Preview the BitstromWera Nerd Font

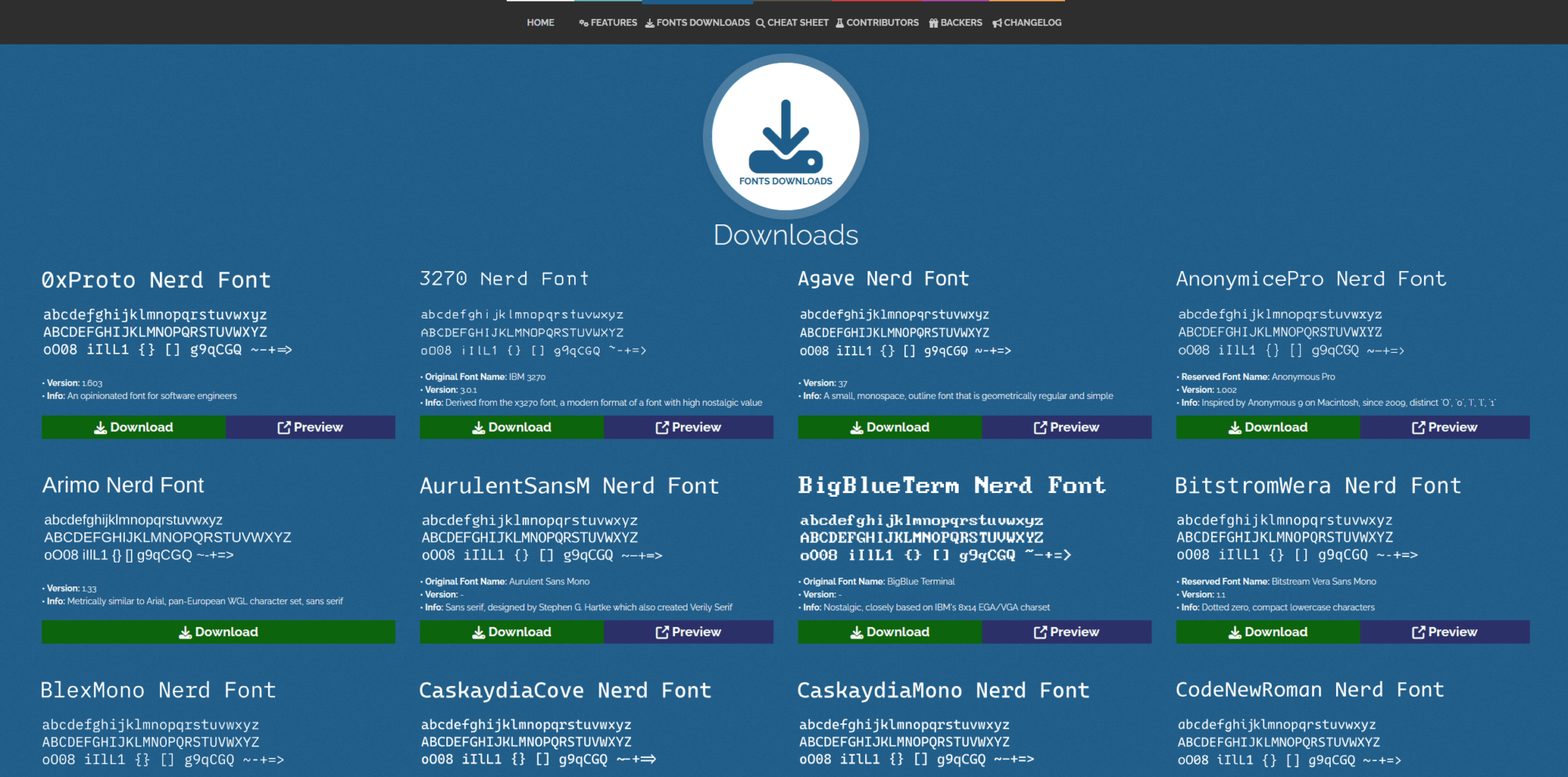pyautogui.click(x=1445, y=632)
